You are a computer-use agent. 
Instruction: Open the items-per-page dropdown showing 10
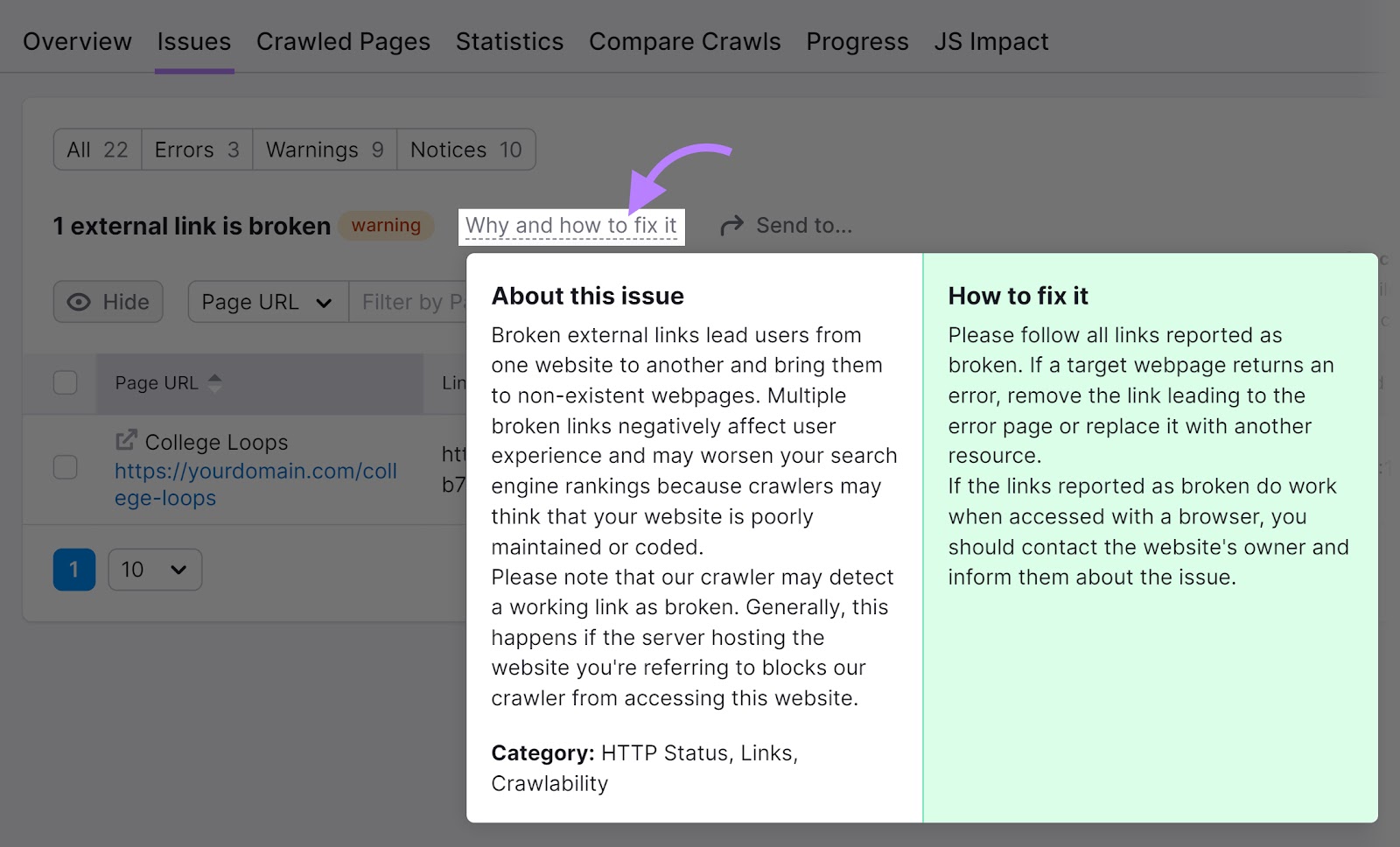pos(154,570)
